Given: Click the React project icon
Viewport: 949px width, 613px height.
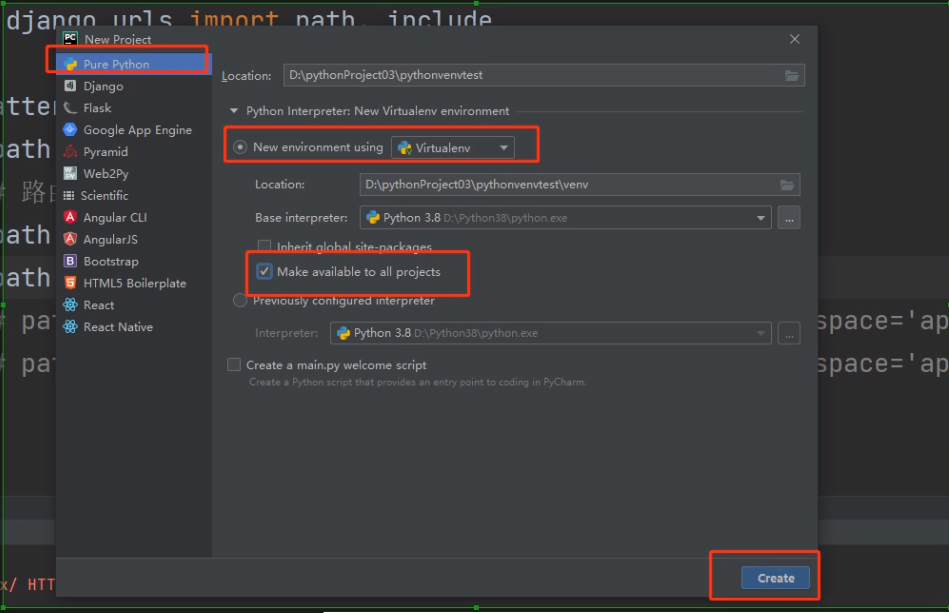Looking at the screenshot, I should pyautogui.click(x=70, y=304).
